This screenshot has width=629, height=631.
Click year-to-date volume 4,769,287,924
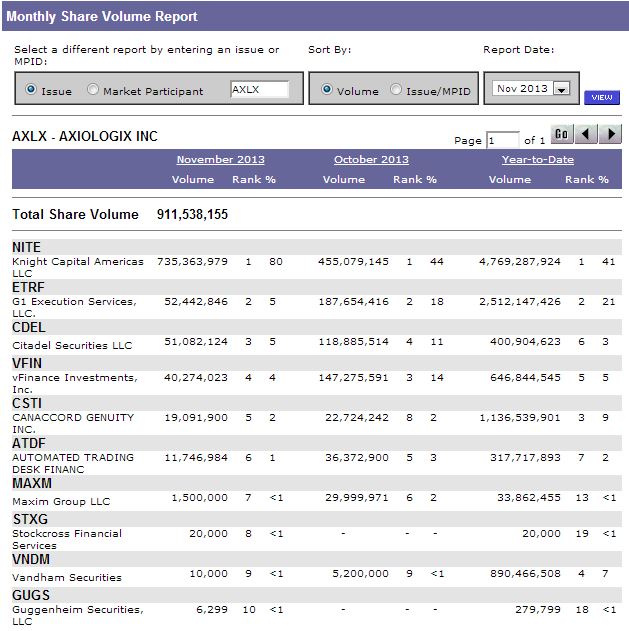[x=520, y=262]
